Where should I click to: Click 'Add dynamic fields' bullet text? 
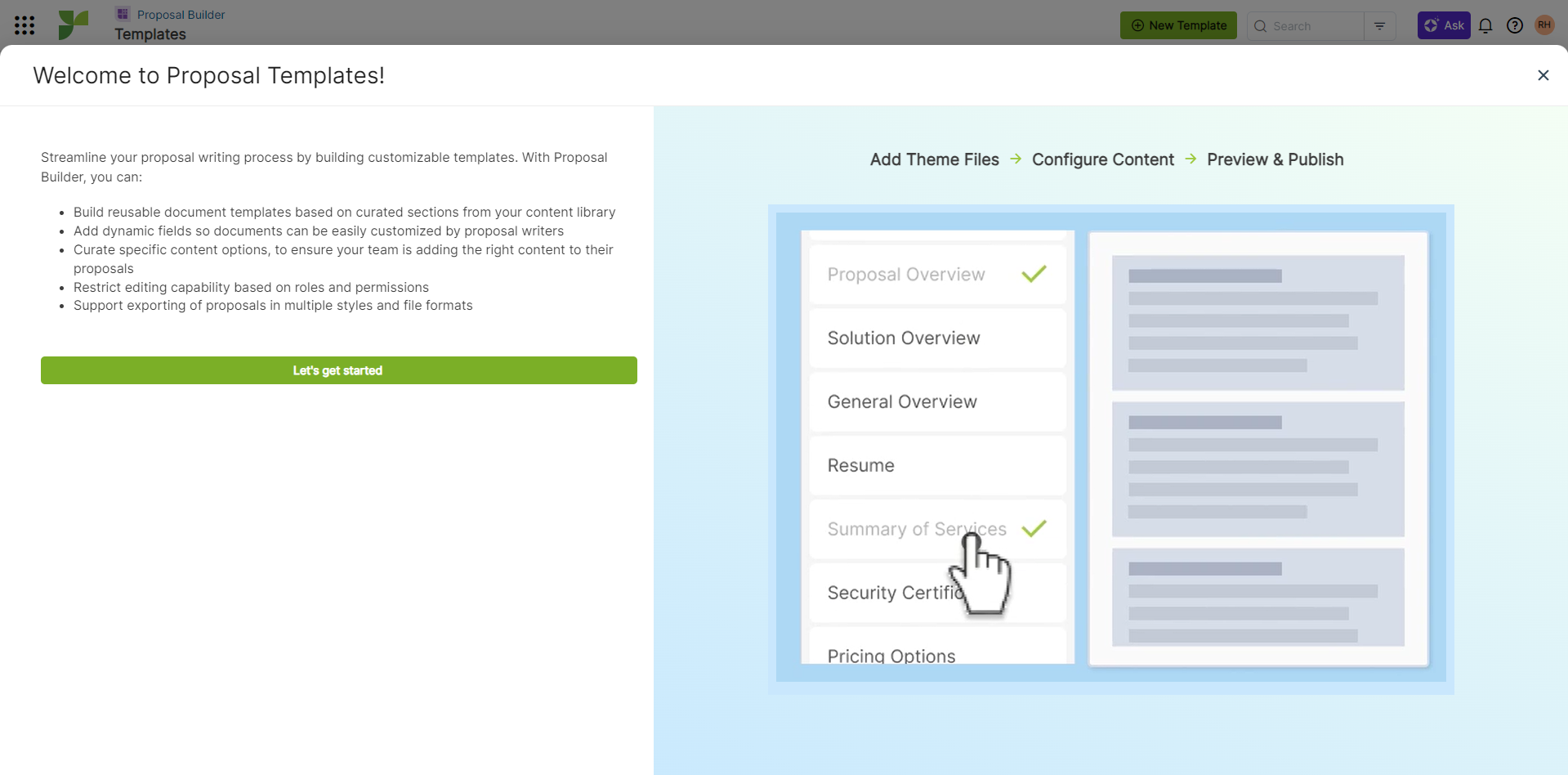point(319,231)
